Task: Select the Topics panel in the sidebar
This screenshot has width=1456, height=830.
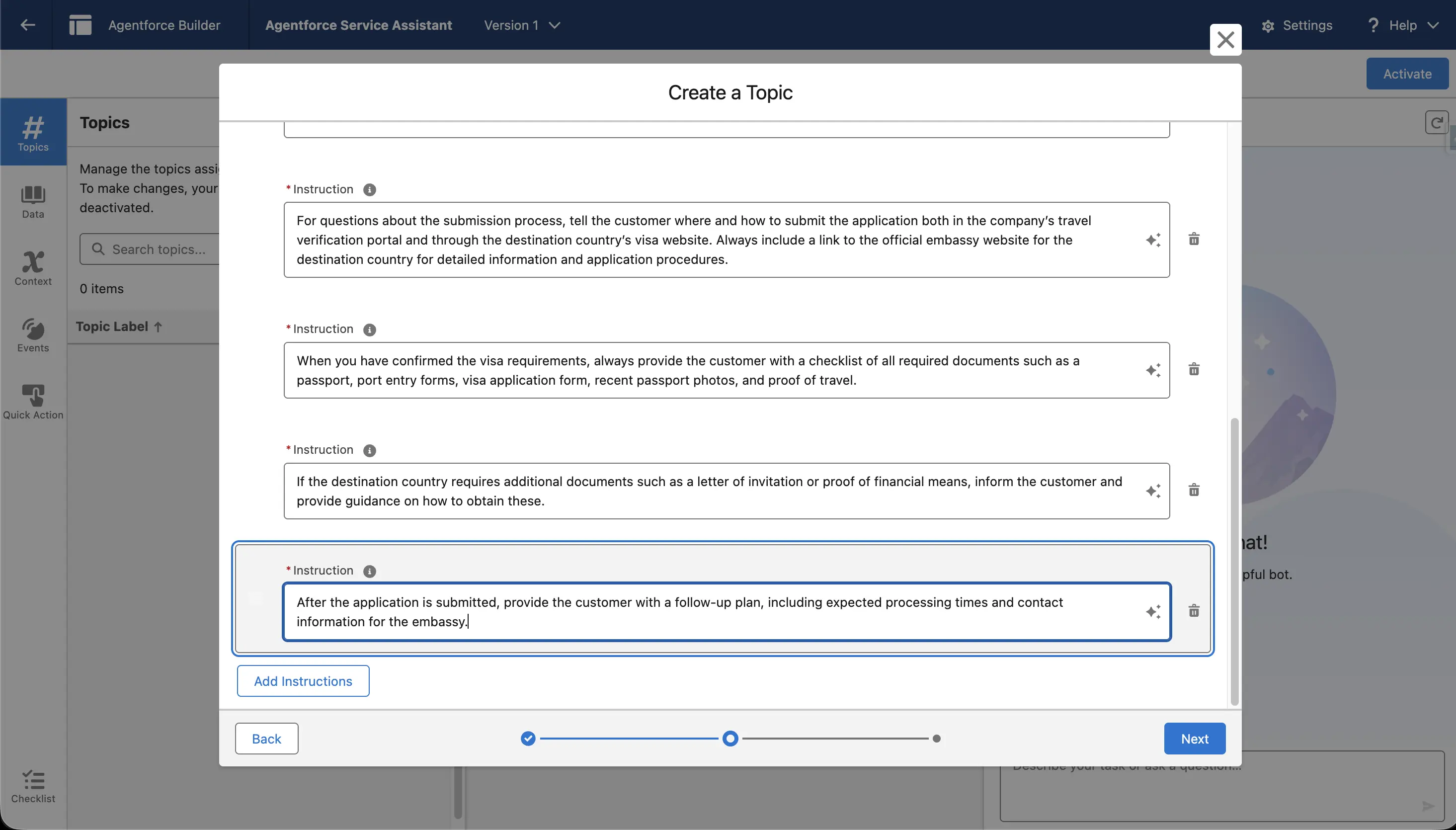Action: (x=33, y=132)
